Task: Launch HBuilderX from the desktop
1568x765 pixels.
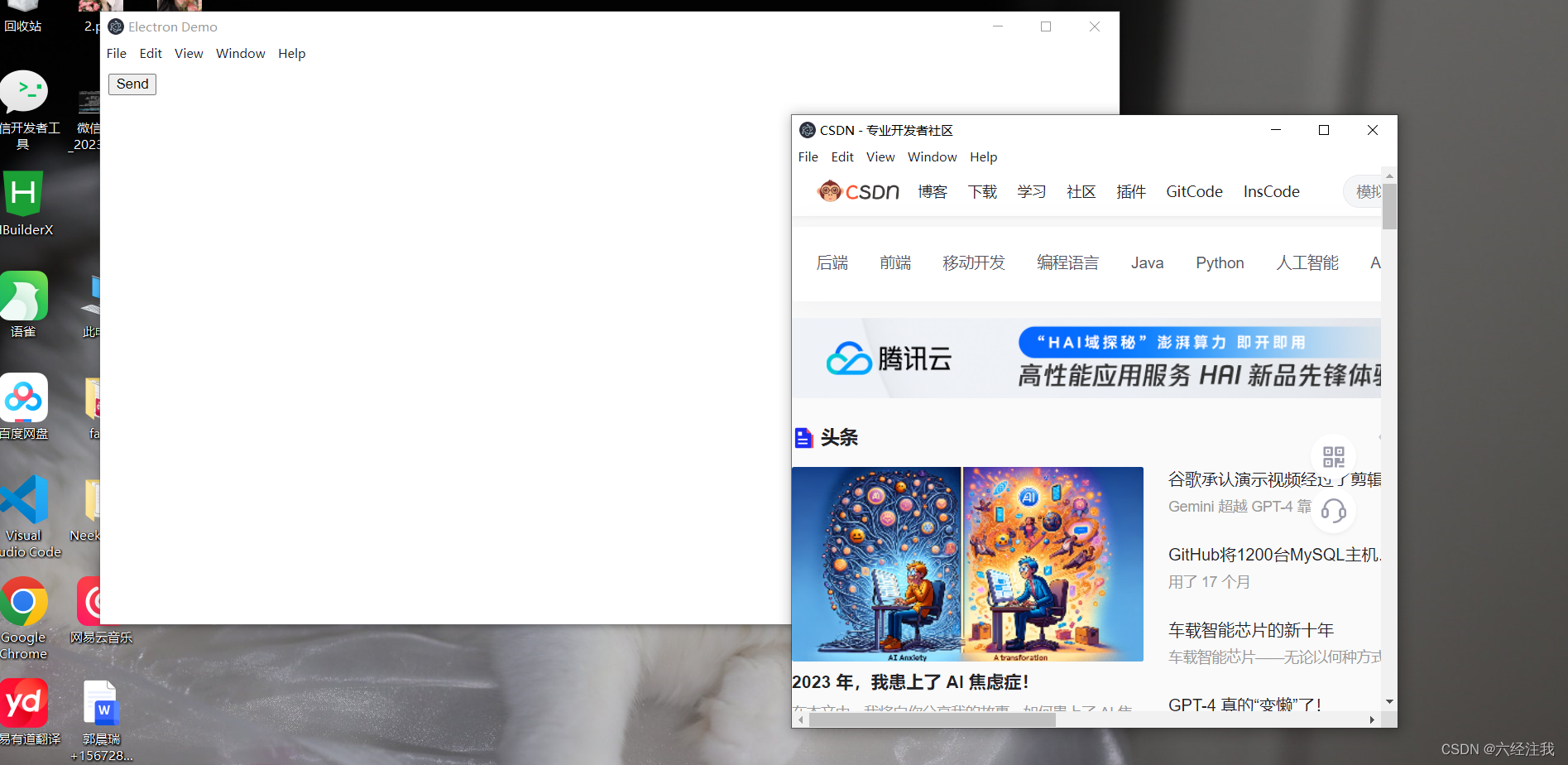Action: [24, 192]
